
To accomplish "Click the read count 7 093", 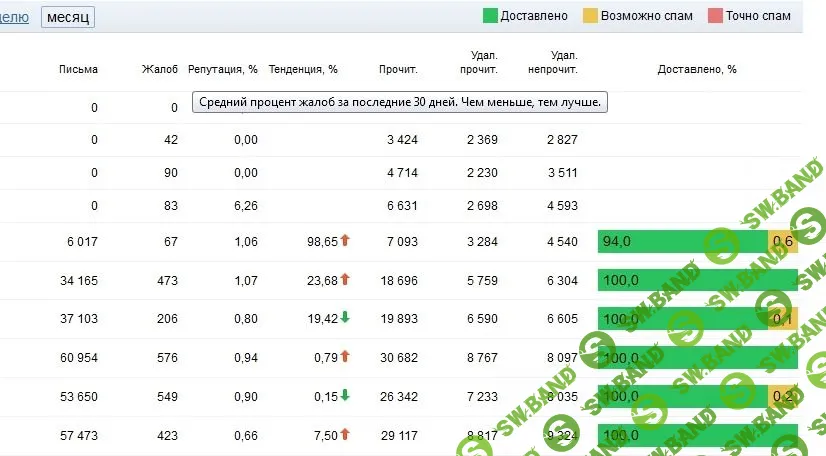I will pos(402,242).
